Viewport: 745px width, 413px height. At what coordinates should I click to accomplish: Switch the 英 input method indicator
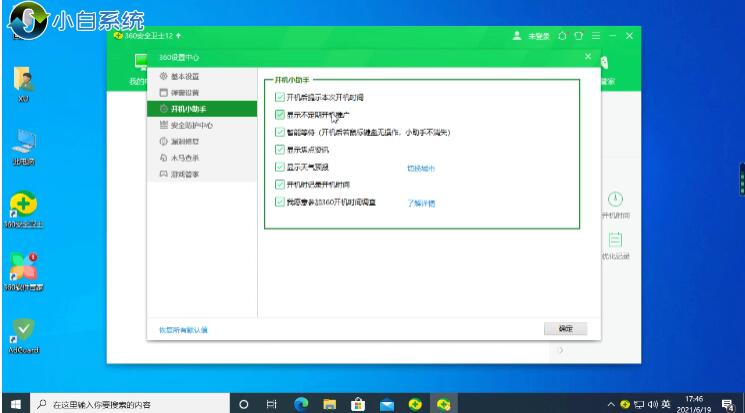pos(666,404)
